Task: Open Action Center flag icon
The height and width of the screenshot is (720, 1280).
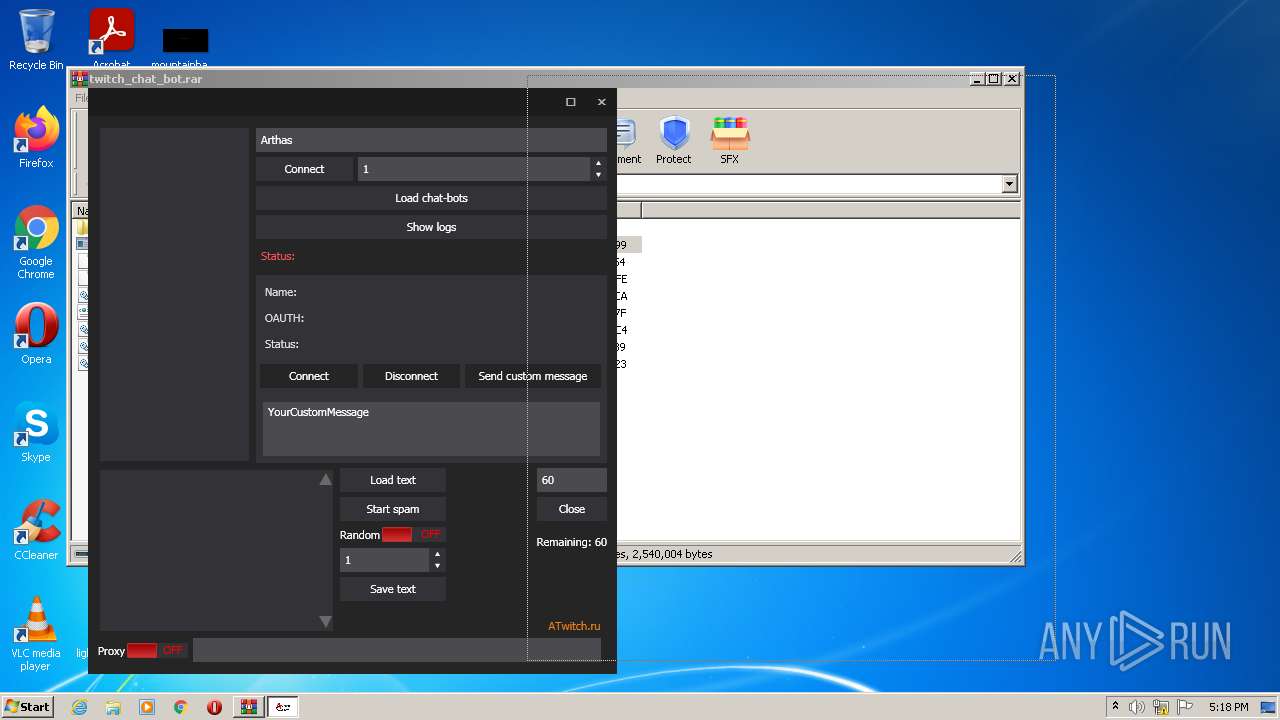Action: [x=1184, y=707]
